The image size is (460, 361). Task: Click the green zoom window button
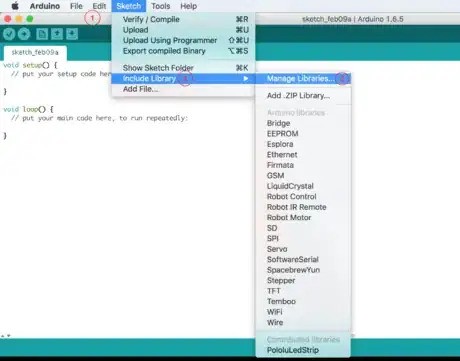pos(30,19)
